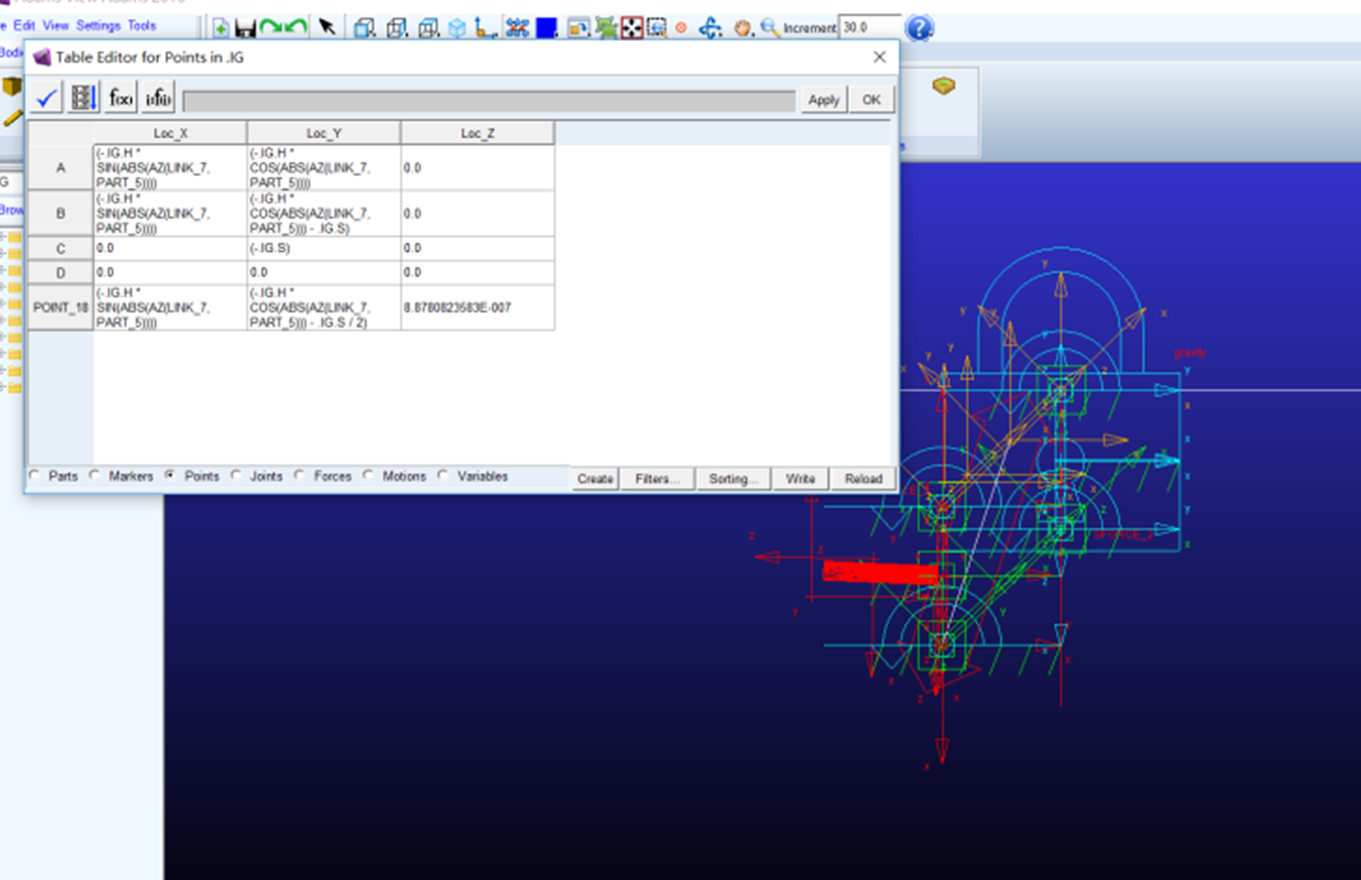Open the Tools menu

tap(141, 25)
